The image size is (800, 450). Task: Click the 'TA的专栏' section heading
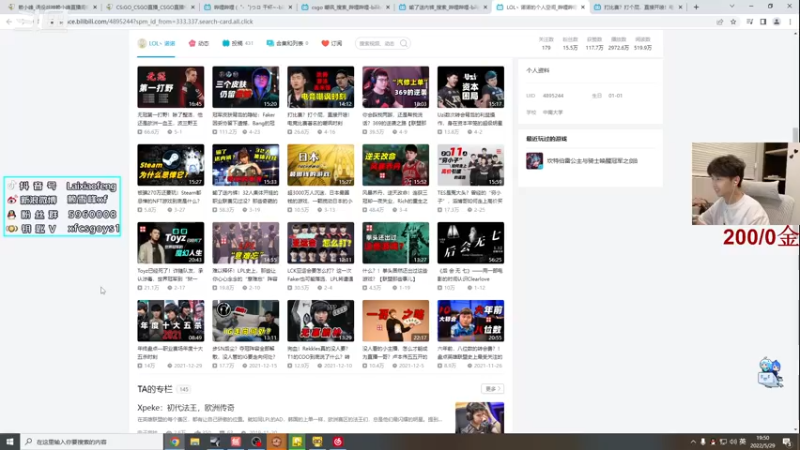pos(155,389)
